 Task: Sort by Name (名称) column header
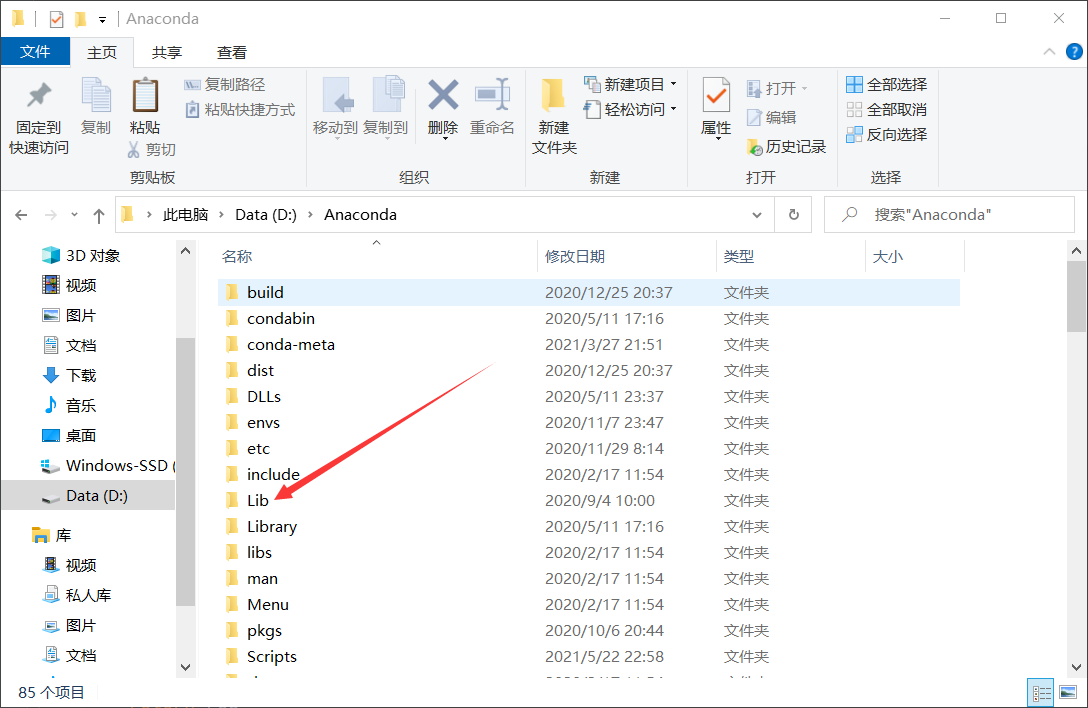(x=237, y=257)
